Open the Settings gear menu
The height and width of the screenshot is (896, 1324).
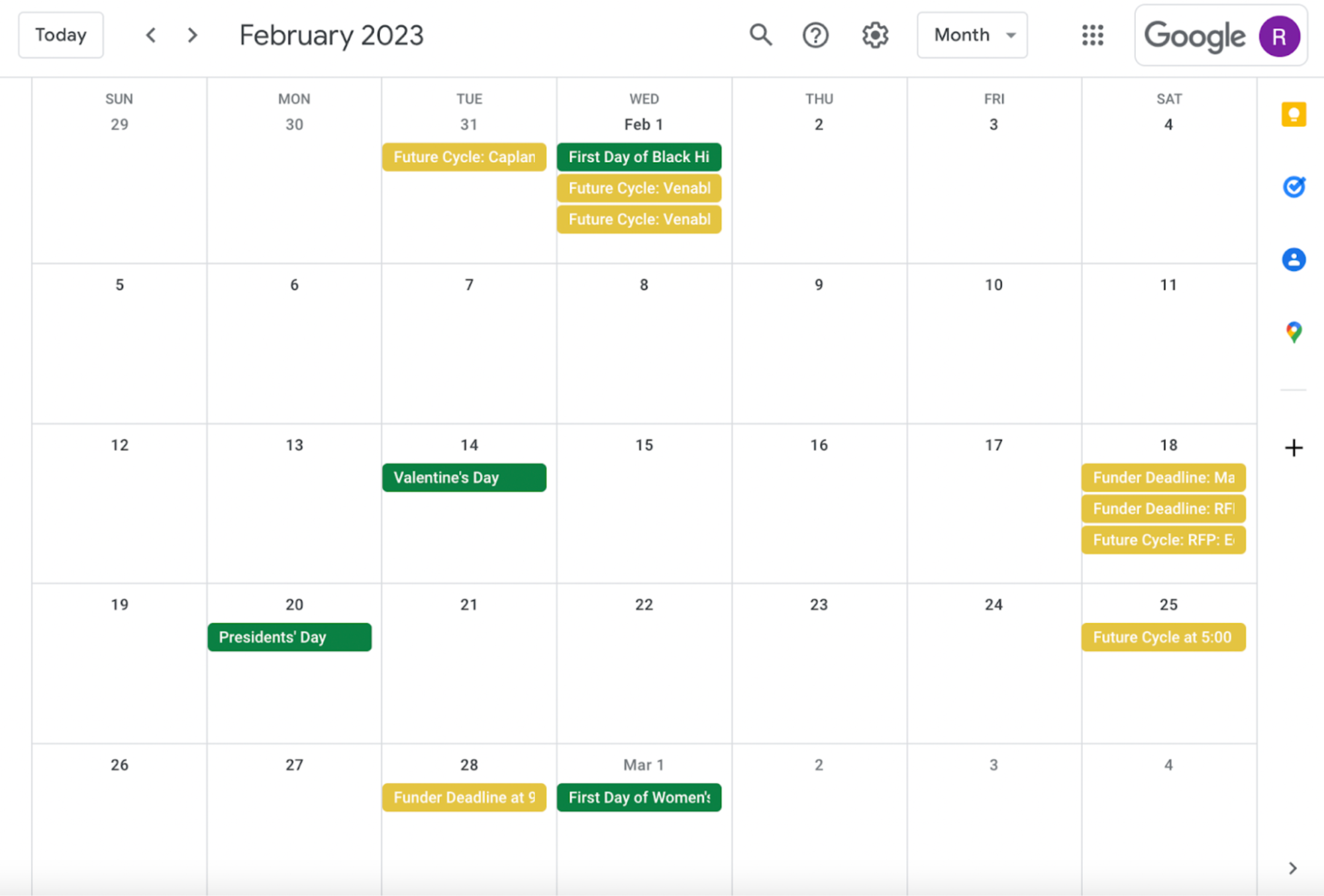[x=875, y=35]
